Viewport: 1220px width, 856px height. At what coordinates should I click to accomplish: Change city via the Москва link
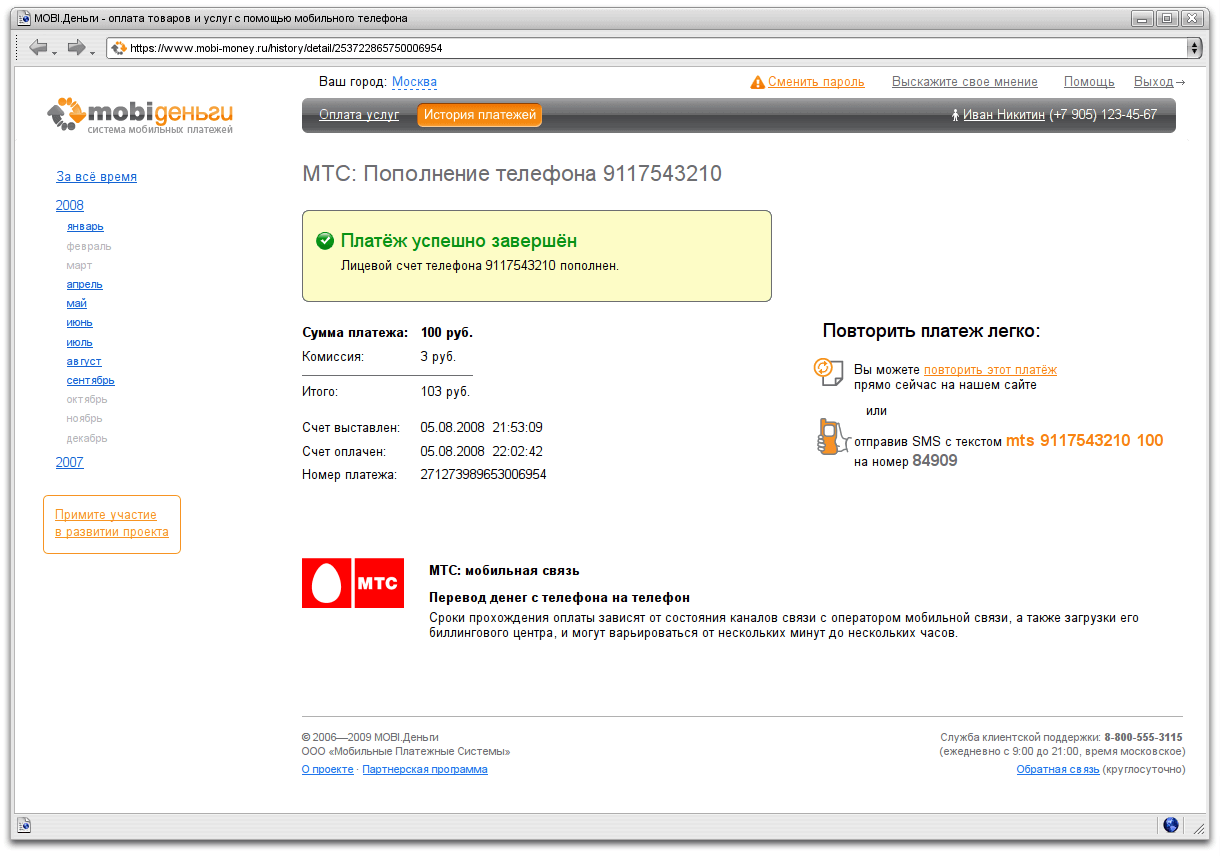click(x=414, y=82)
